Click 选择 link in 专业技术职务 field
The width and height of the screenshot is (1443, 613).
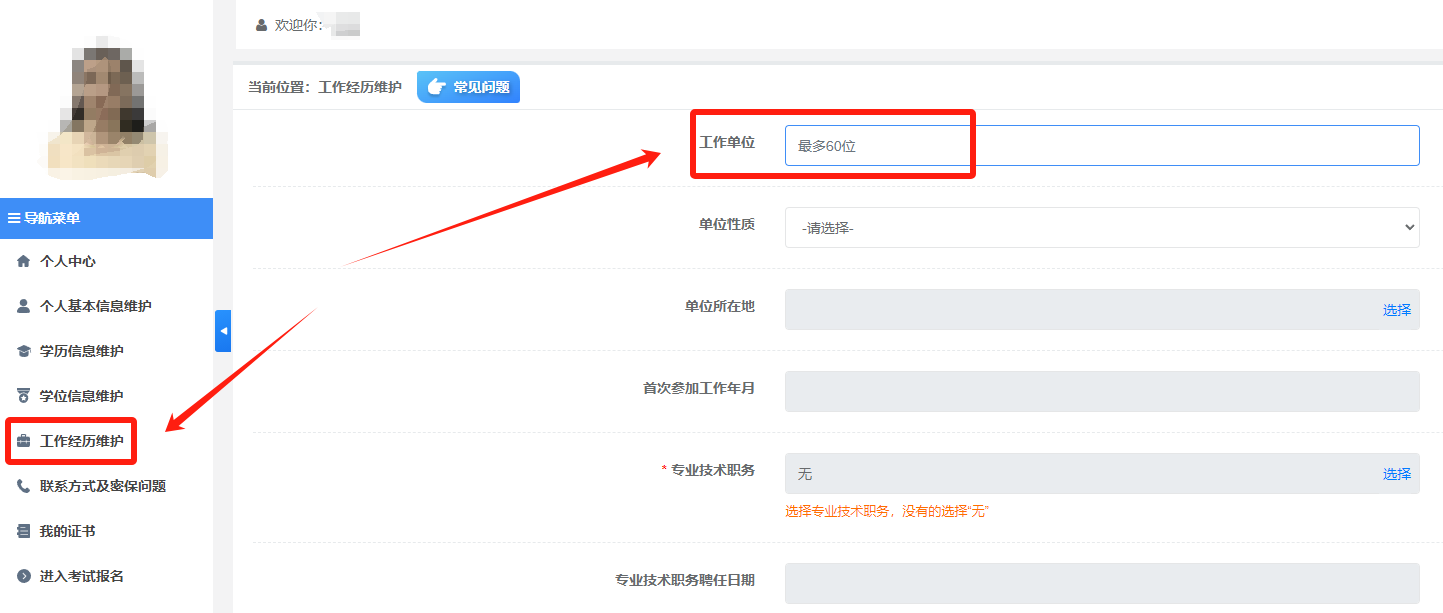pos(1396,474)
